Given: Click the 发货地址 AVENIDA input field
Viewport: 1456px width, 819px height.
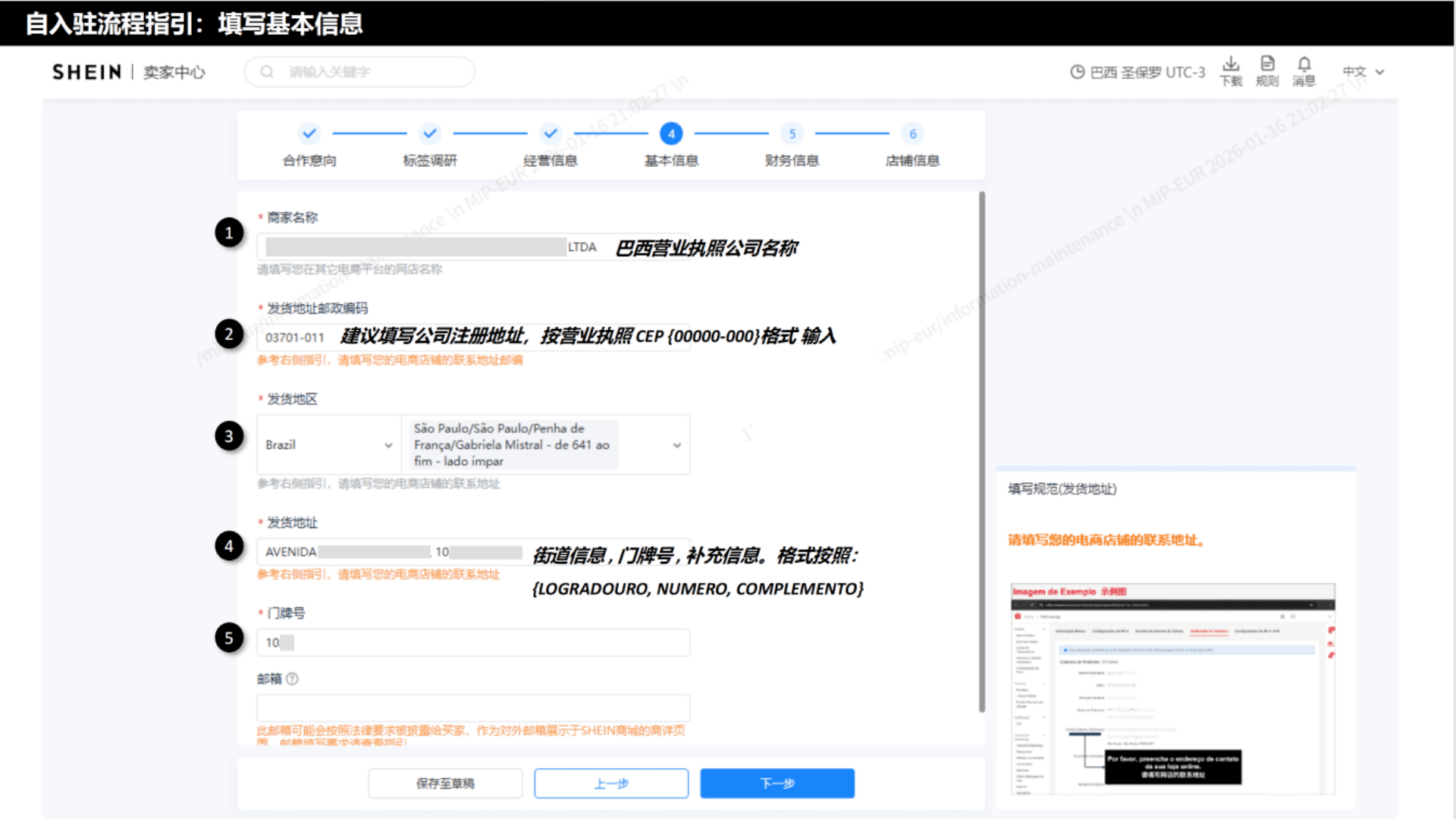Looking at the screenshot, I should [x=473, y=552].
